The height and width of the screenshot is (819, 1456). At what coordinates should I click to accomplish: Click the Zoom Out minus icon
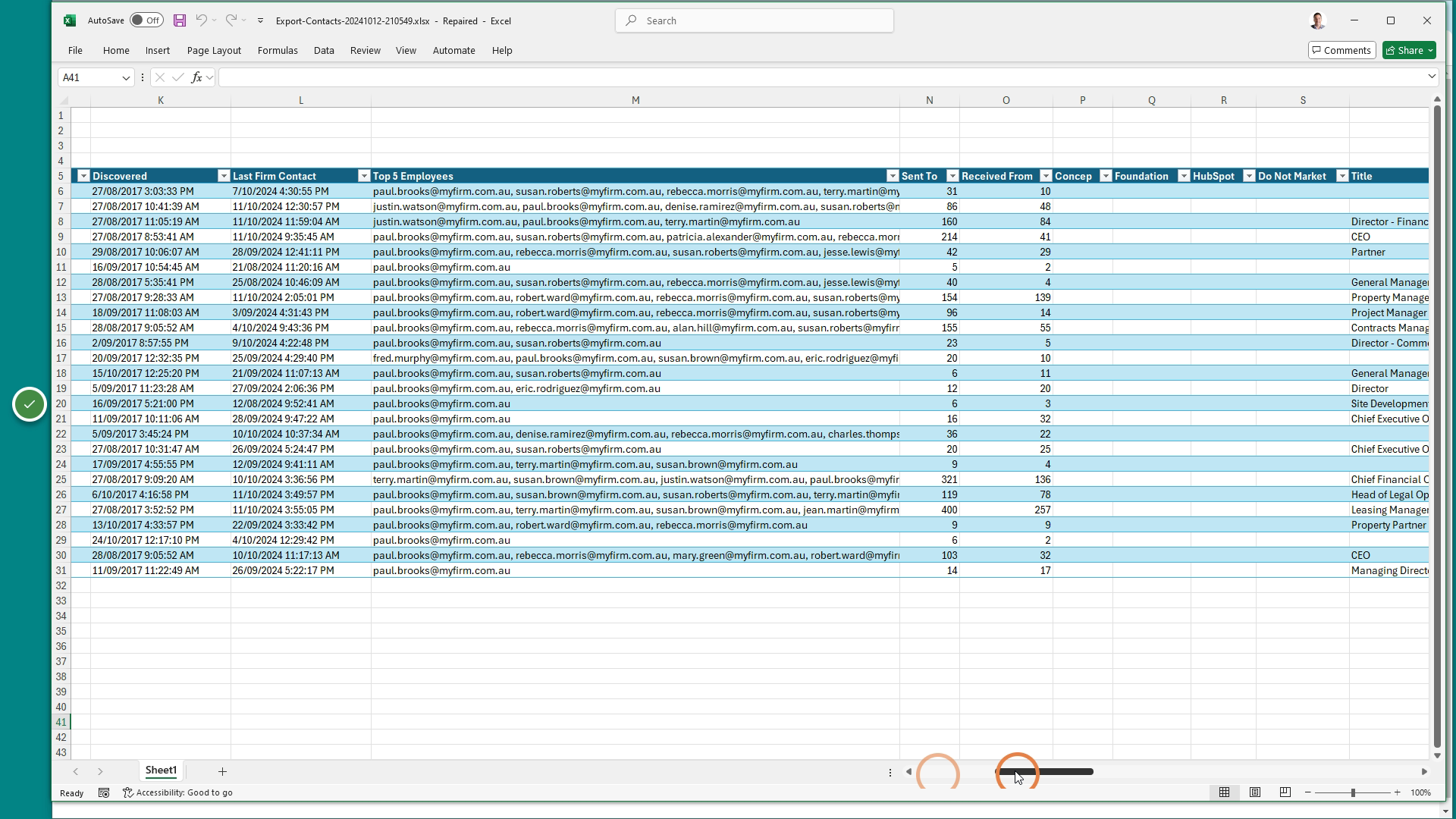pyautogui.click(x=1308, y=792)
